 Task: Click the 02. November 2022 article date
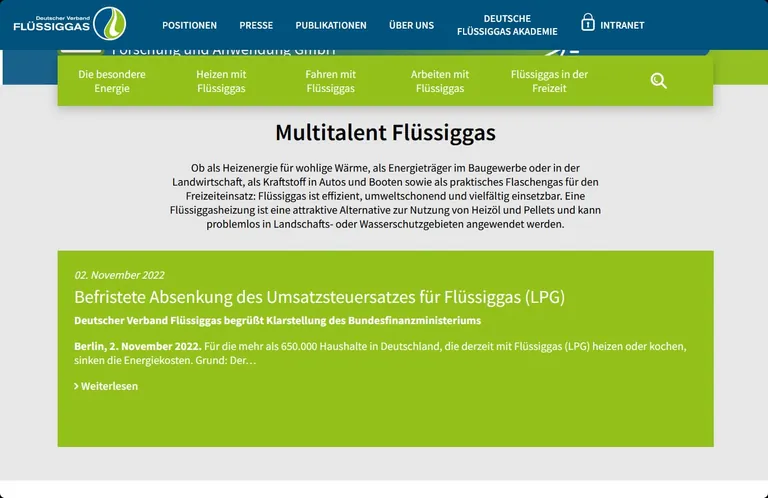tap(119, 275)
